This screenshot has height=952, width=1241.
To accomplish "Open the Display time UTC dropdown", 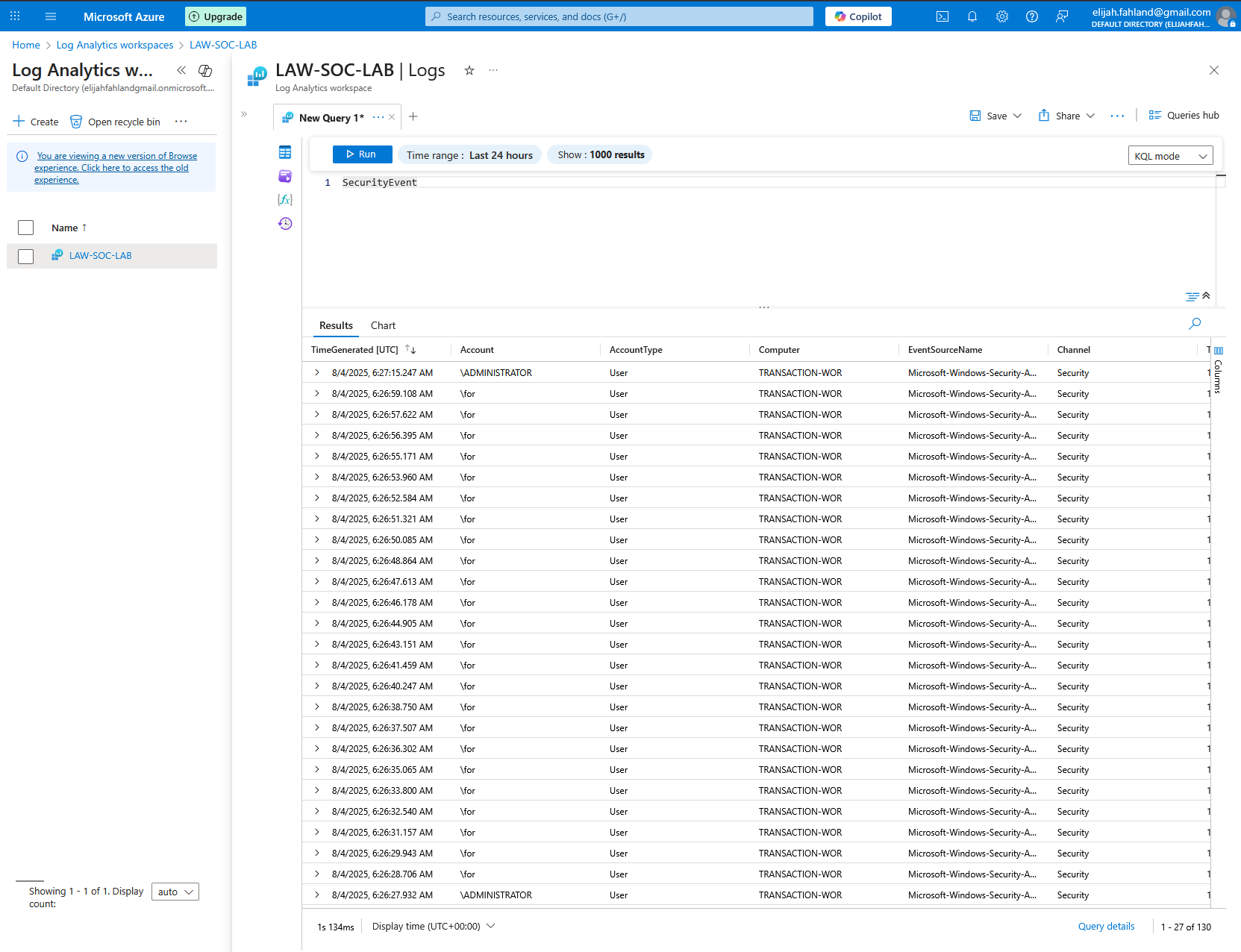I will pyautogui.click(x=434, y=926).
